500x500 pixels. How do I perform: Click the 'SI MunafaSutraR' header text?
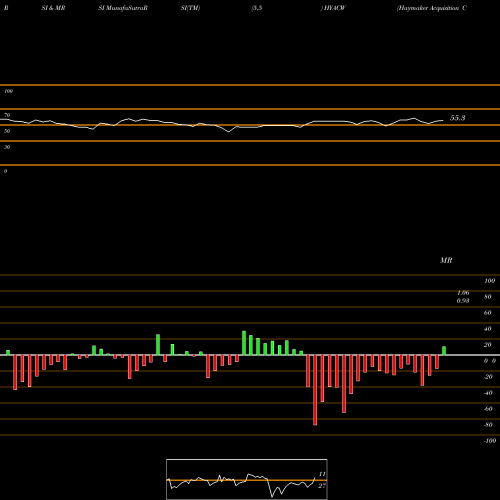(123, 8)
